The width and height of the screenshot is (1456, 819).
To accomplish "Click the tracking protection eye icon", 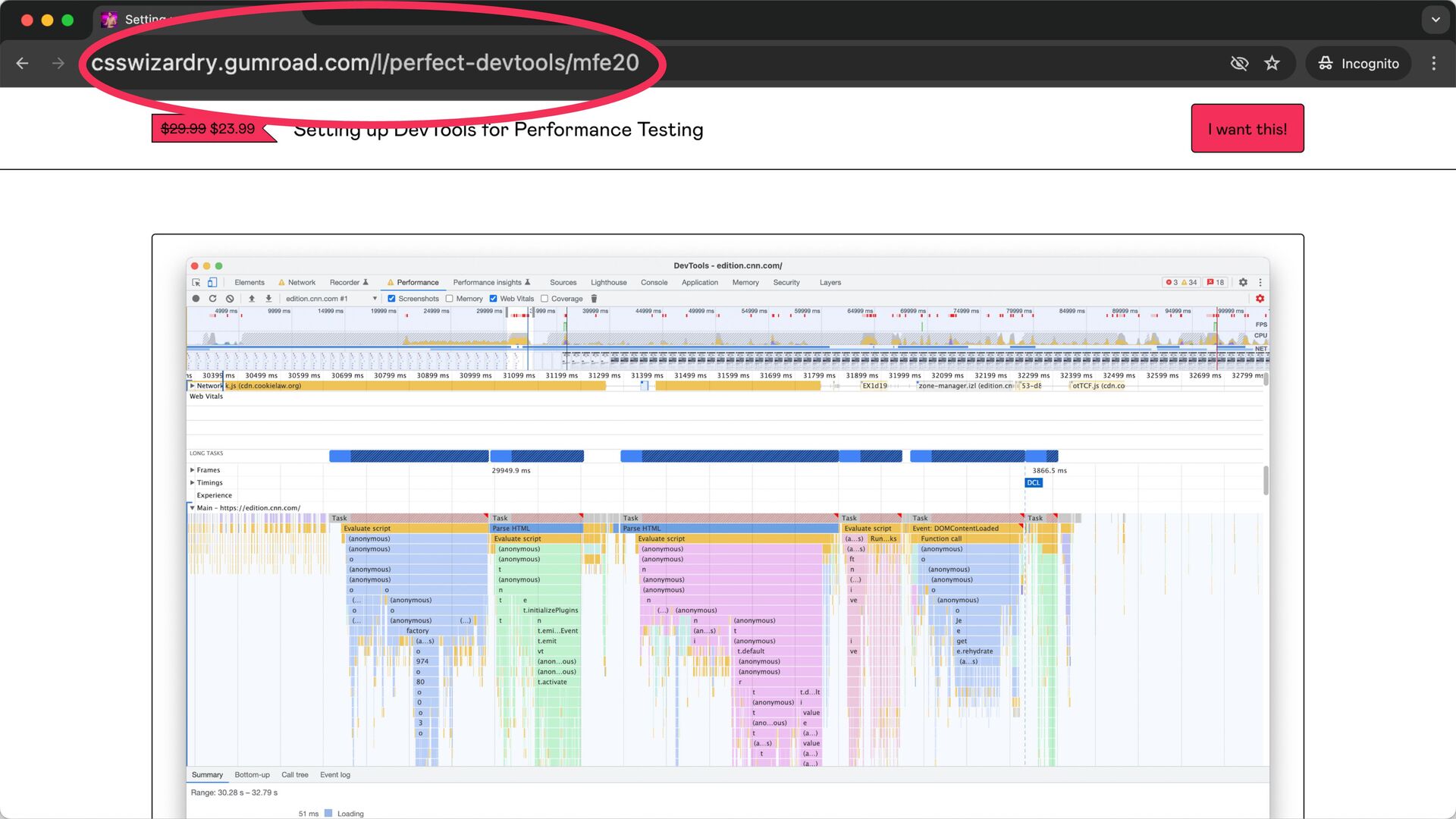I will (1239, 64).
